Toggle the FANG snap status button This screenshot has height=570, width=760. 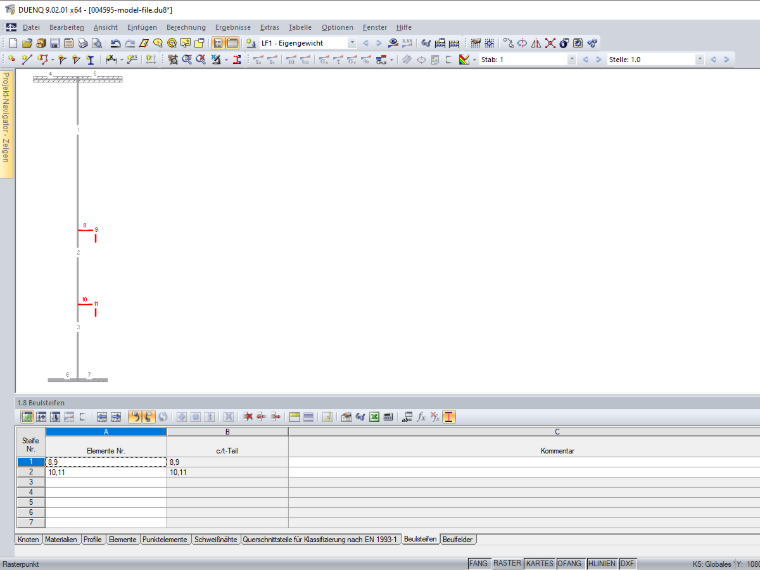(x=478, y=564)
